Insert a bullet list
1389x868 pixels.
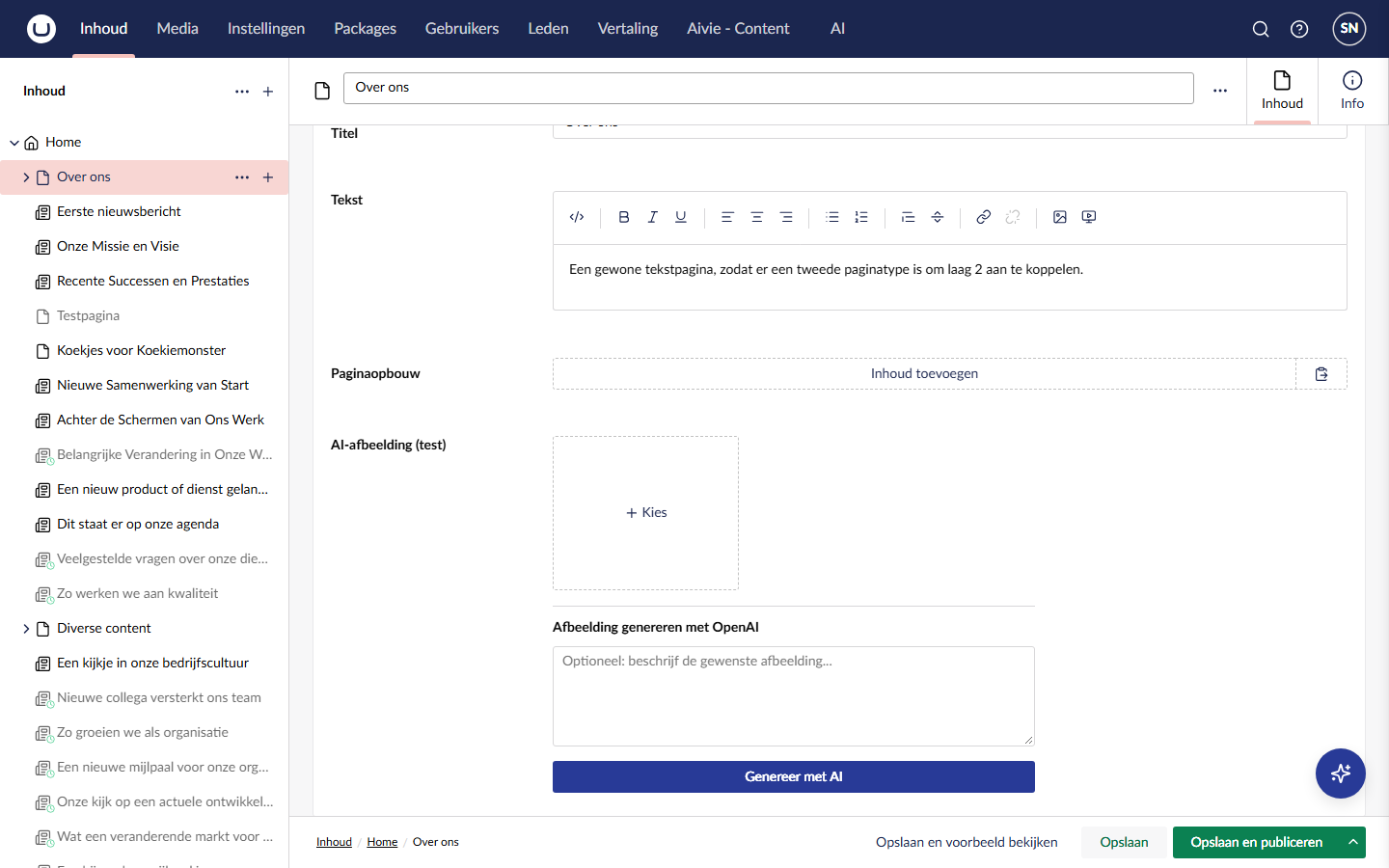click(832, 217)
